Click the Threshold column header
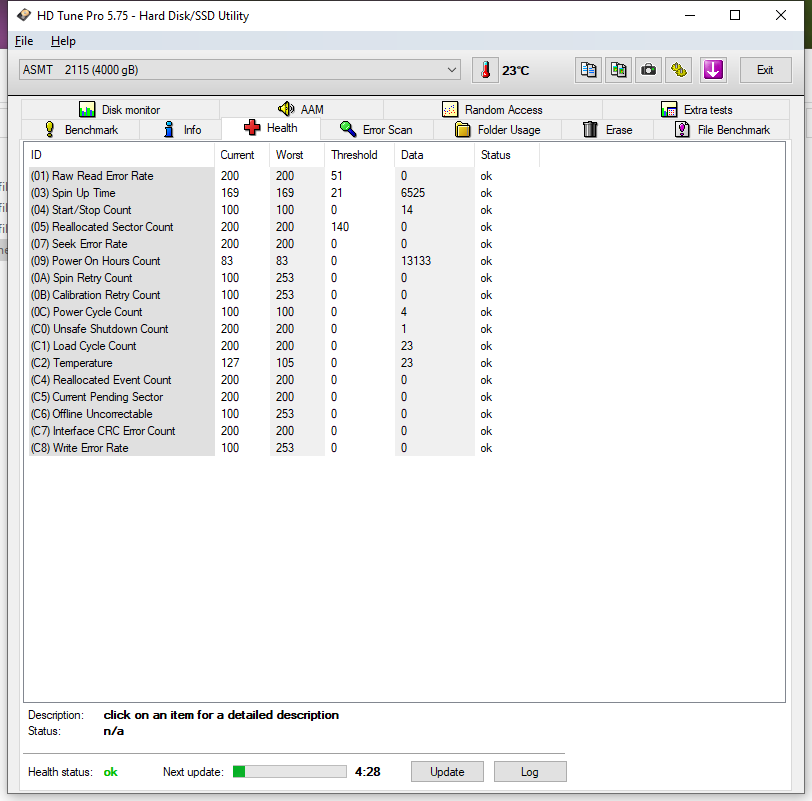The image size is (812, 801). coord(359,155)
